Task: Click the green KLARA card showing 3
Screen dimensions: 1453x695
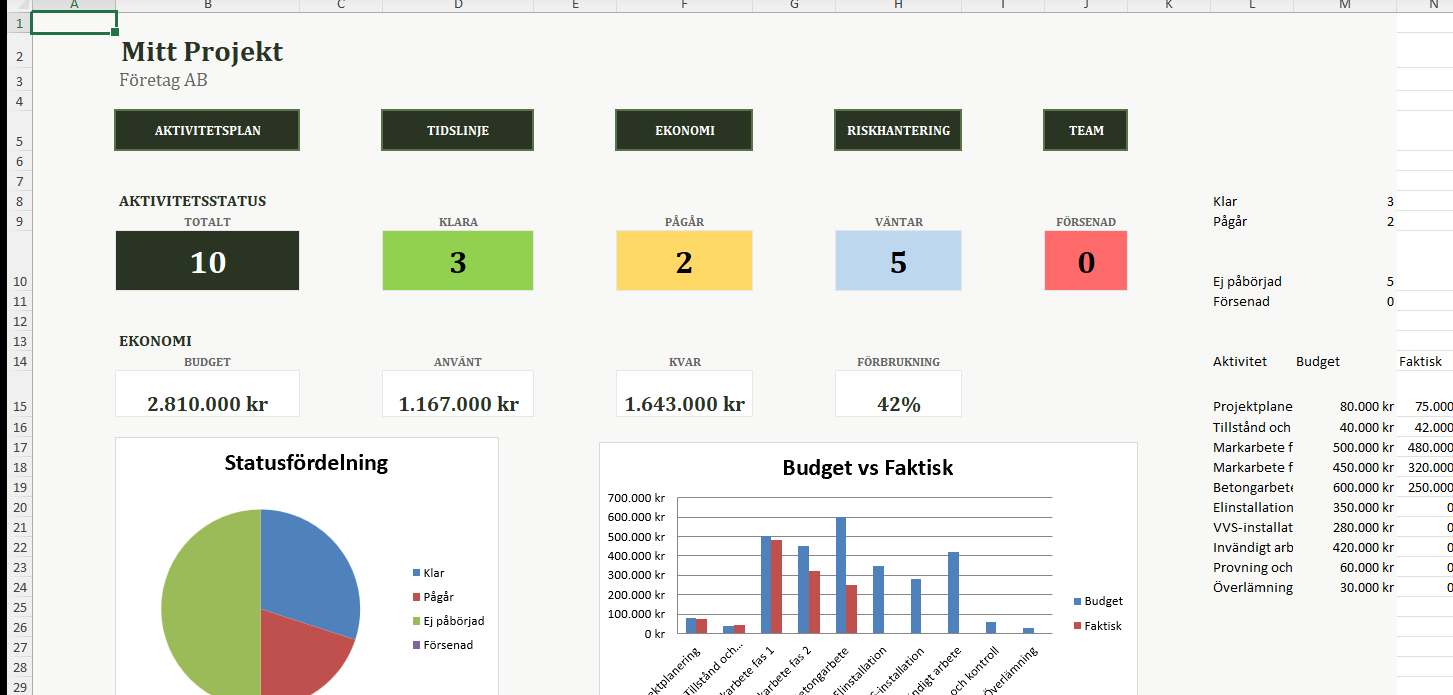Action: 458,261
